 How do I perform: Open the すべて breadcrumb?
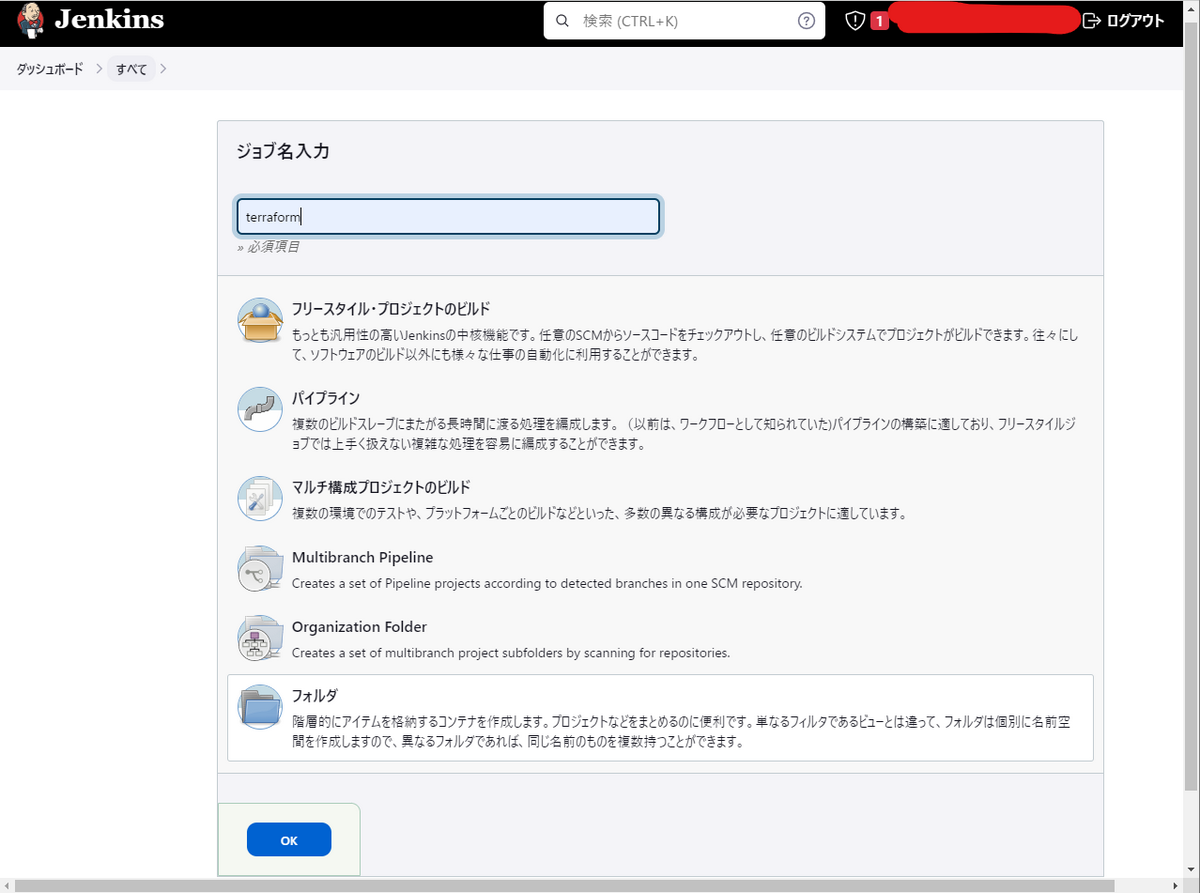pos(131,69)
